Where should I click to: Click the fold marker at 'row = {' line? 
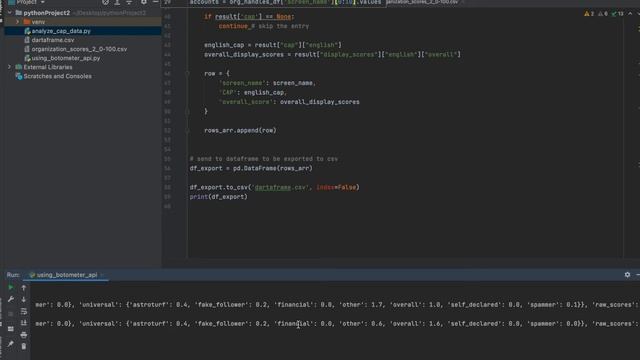point(187,74)
